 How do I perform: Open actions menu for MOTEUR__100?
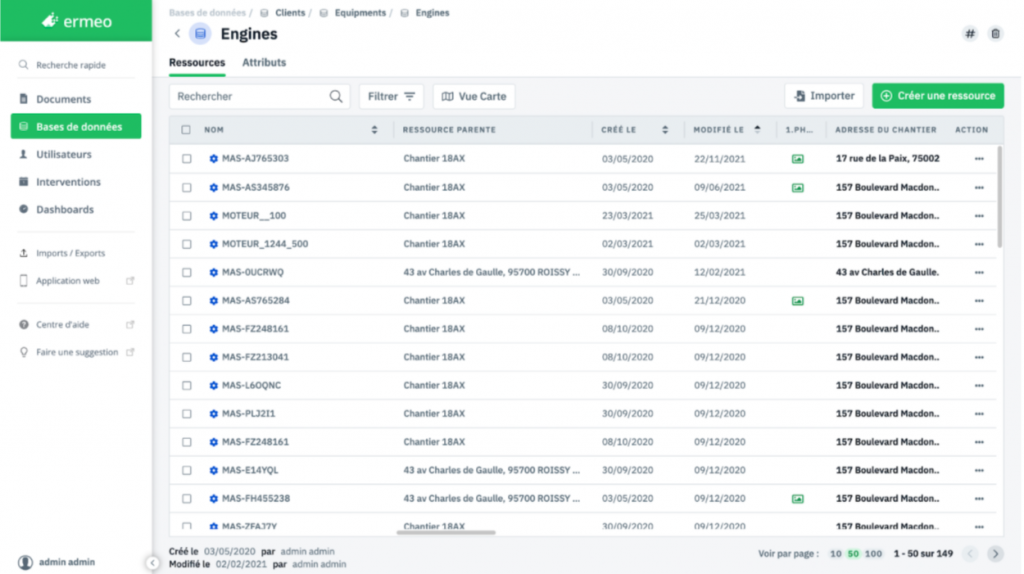979,215
